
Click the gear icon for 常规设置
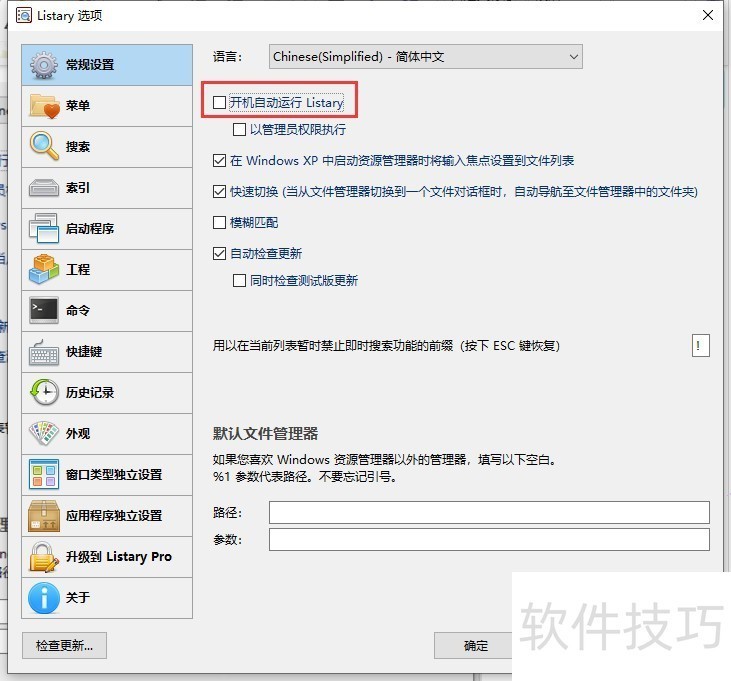click(x=44, y=65)
